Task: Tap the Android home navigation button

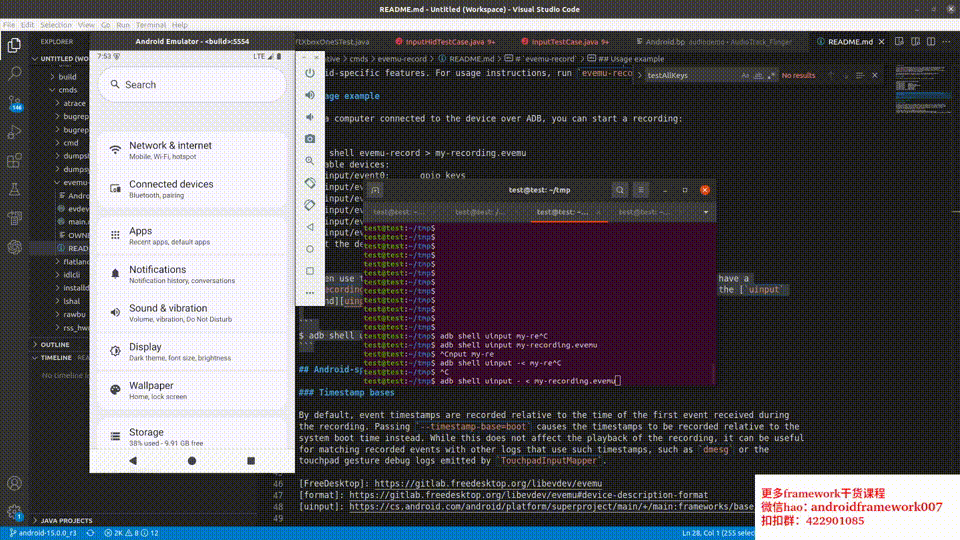Action: [192, 460]
